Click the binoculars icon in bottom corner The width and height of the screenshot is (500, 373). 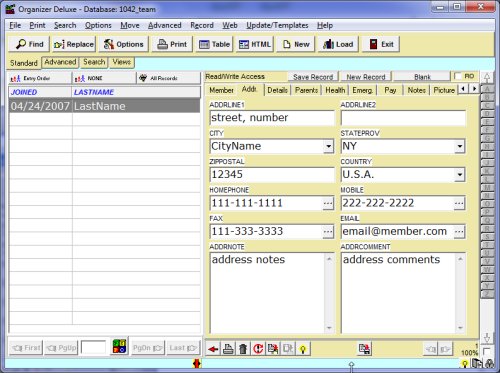[x=489, y=364]
